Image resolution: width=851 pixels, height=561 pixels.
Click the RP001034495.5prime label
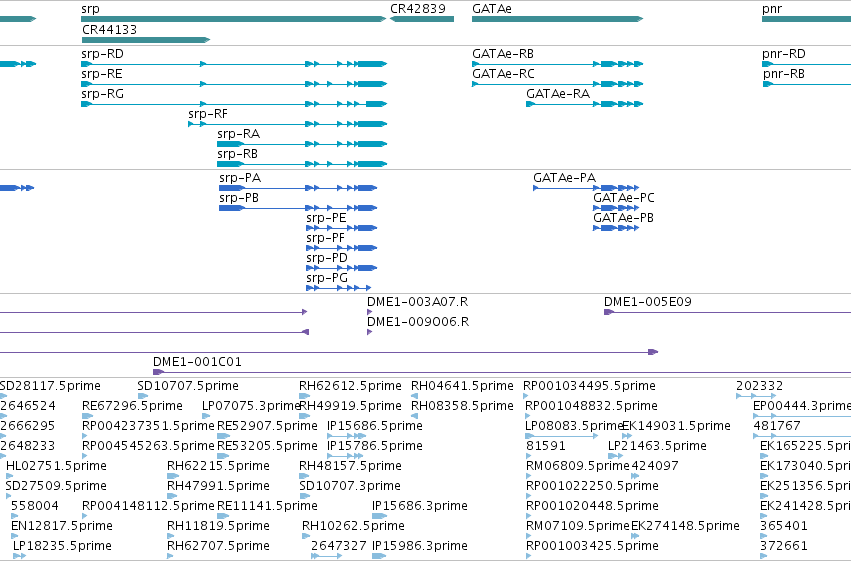tap(589, 386)
